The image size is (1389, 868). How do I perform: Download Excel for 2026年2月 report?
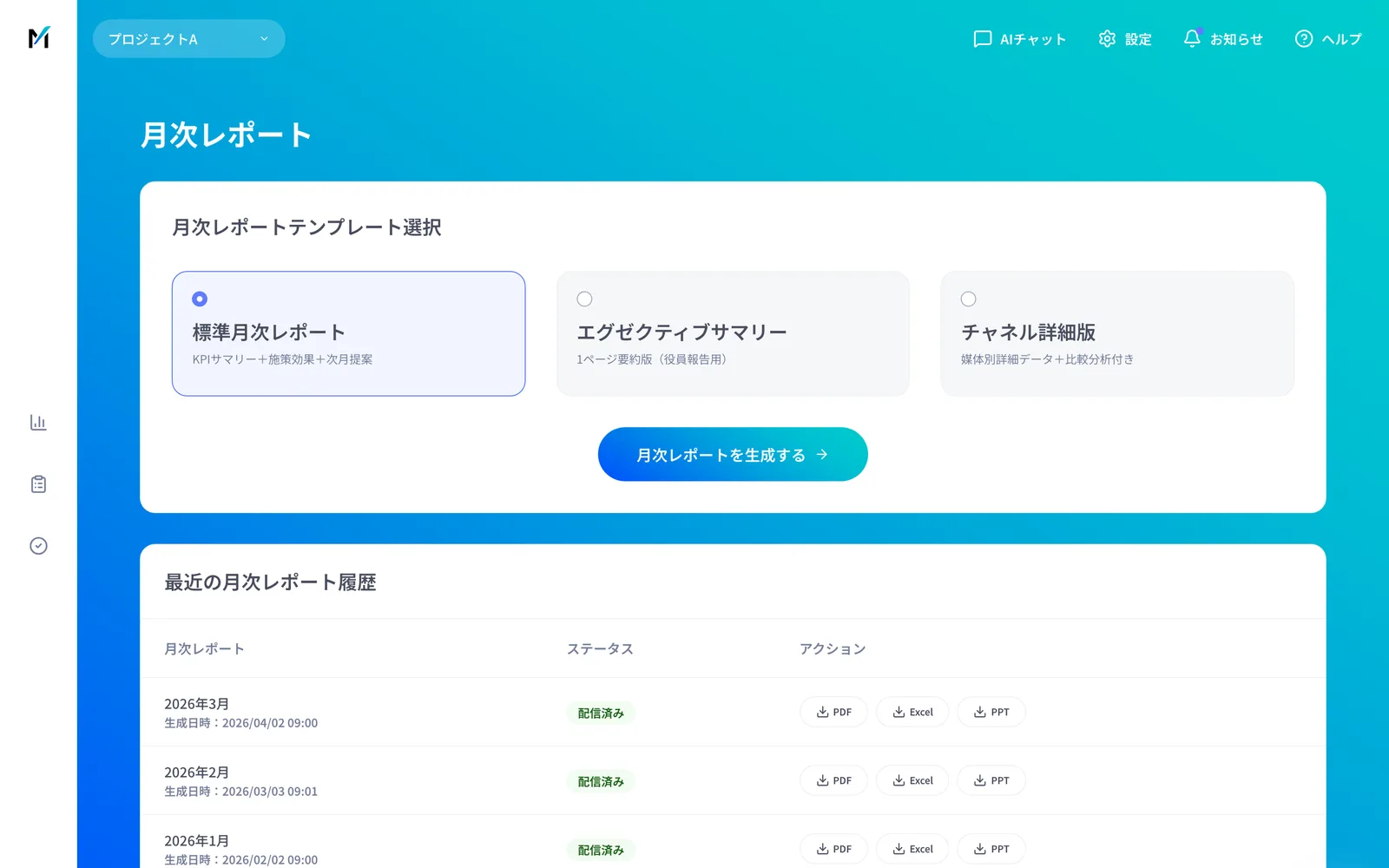coord(912,780)
